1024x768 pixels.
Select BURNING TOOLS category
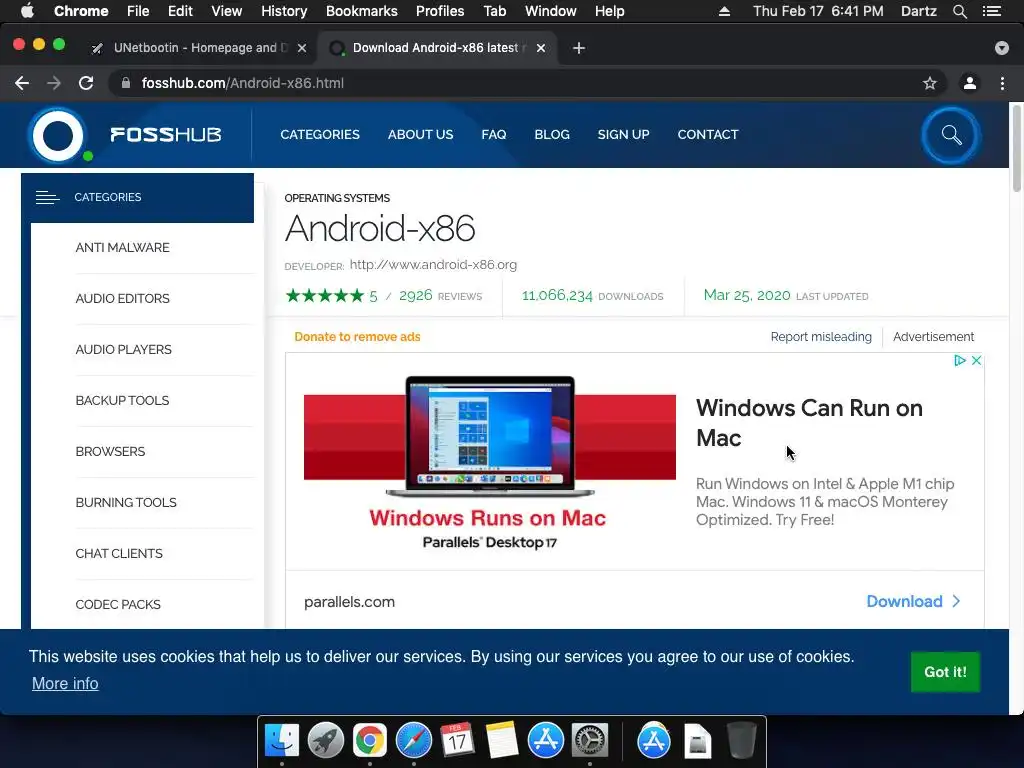(x=126, y=502)
